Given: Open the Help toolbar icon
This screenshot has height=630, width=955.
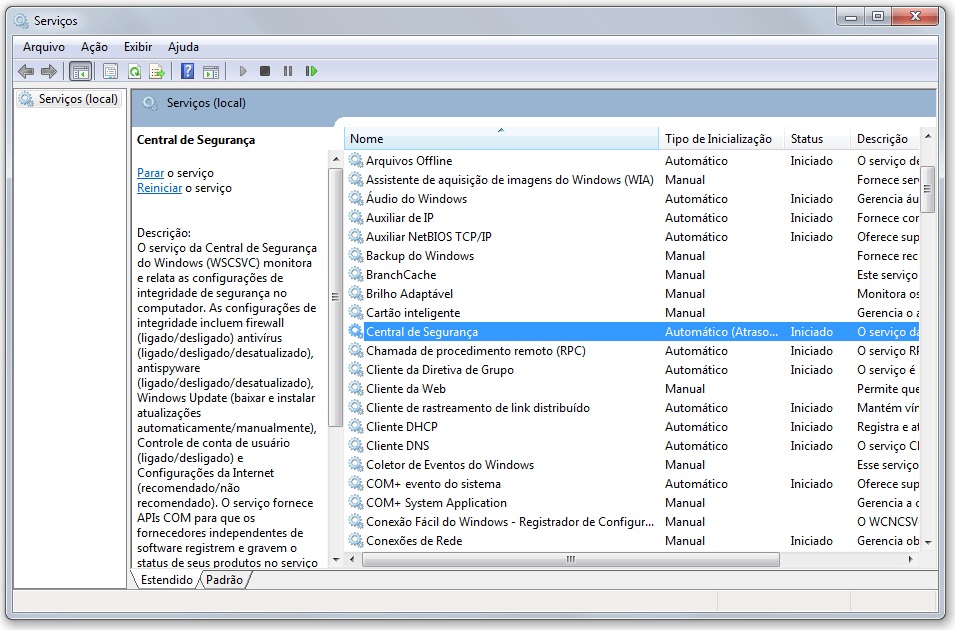Looking at the screenshot, I should coord(188,71).
